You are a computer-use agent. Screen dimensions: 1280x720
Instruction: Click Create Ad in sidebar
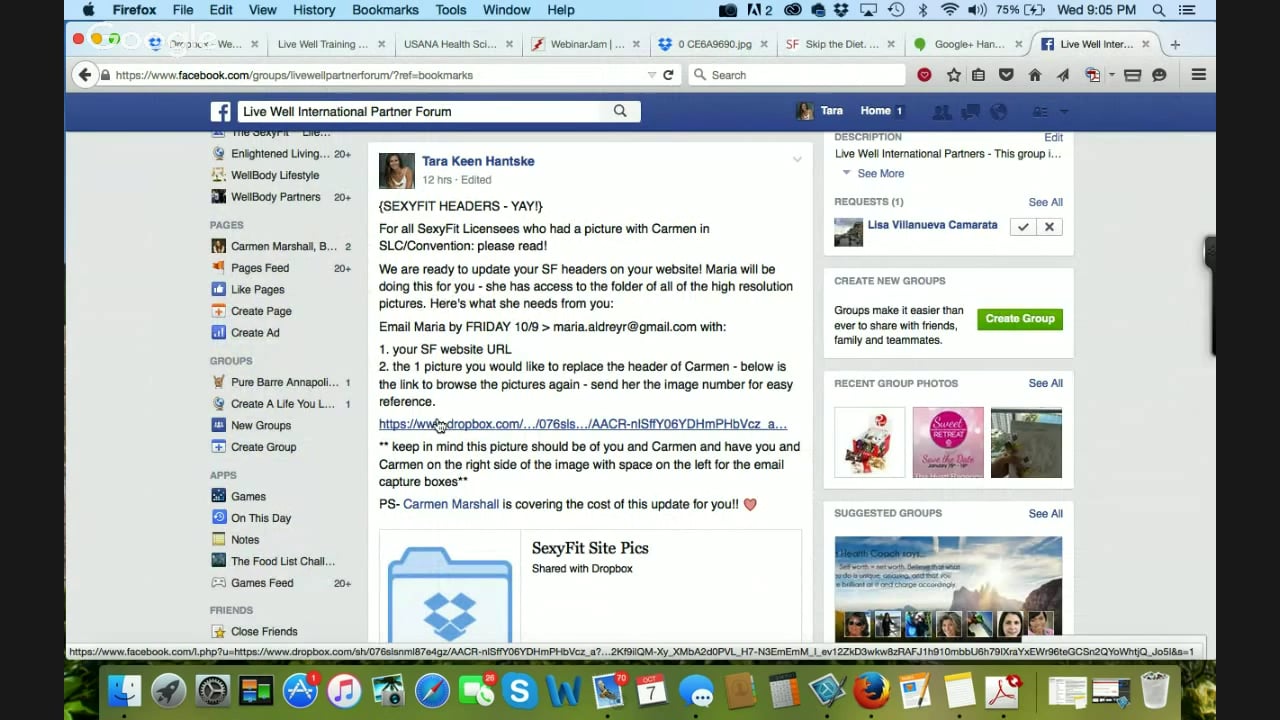click(x=255, y=333)
